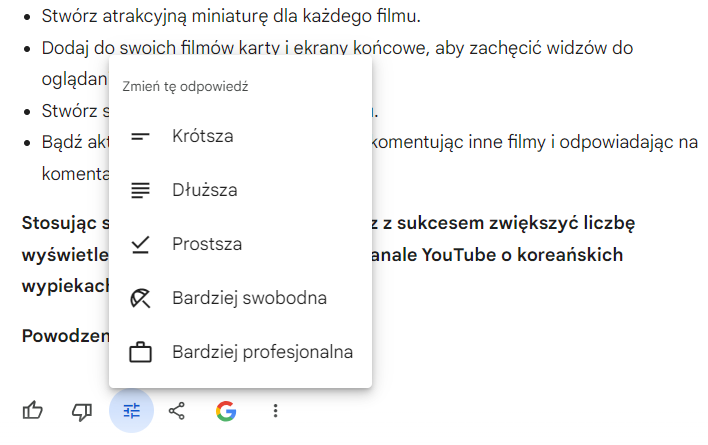Open the share icon options

tap(177, 411)
